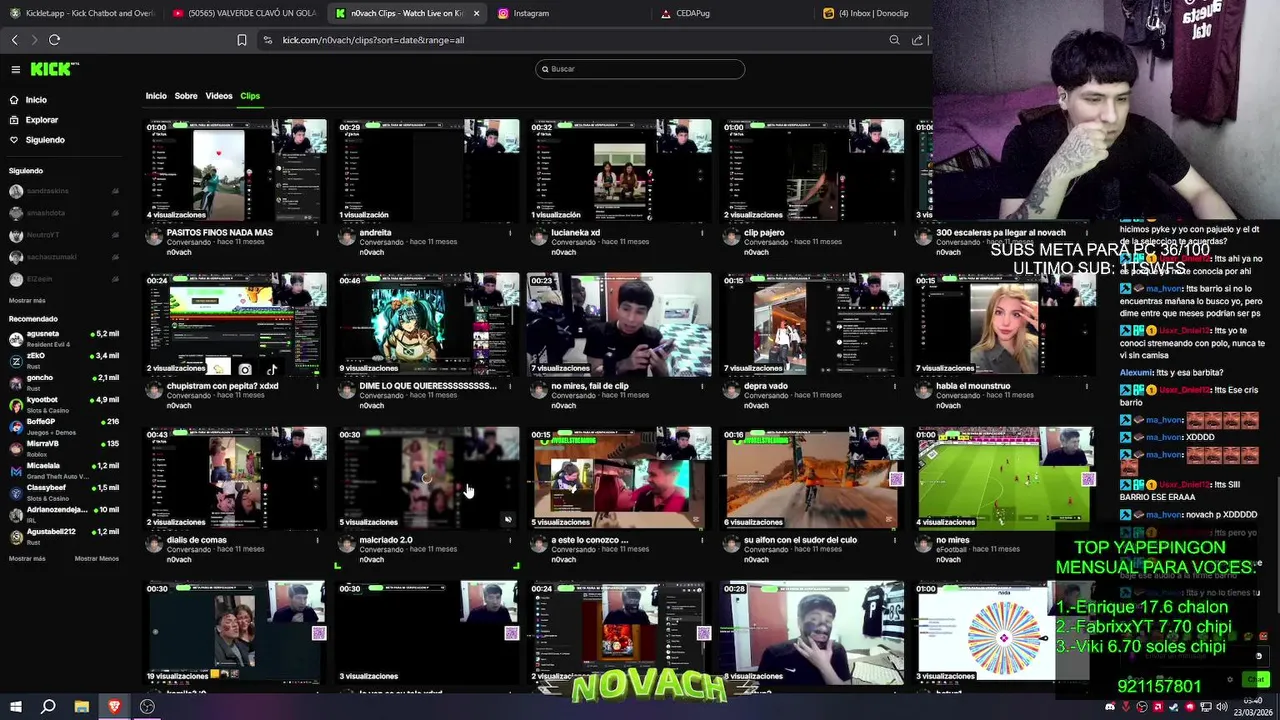
Task: Open recommended channel goncho
Action: [64, 382]
